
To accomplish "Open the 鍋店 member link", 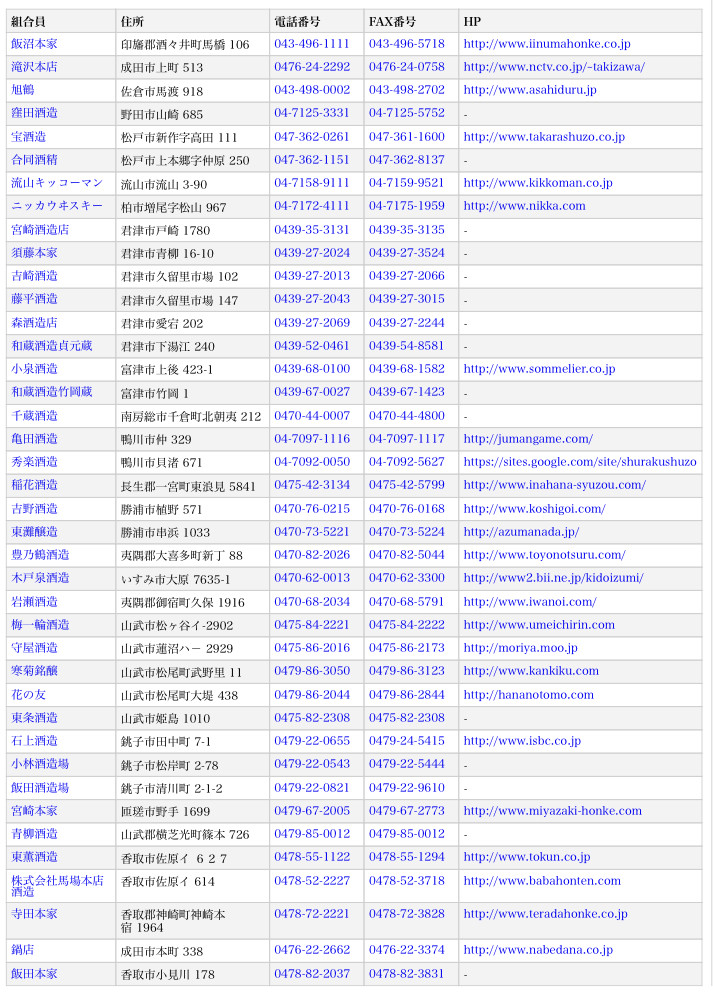I will (x=23, y=950).
